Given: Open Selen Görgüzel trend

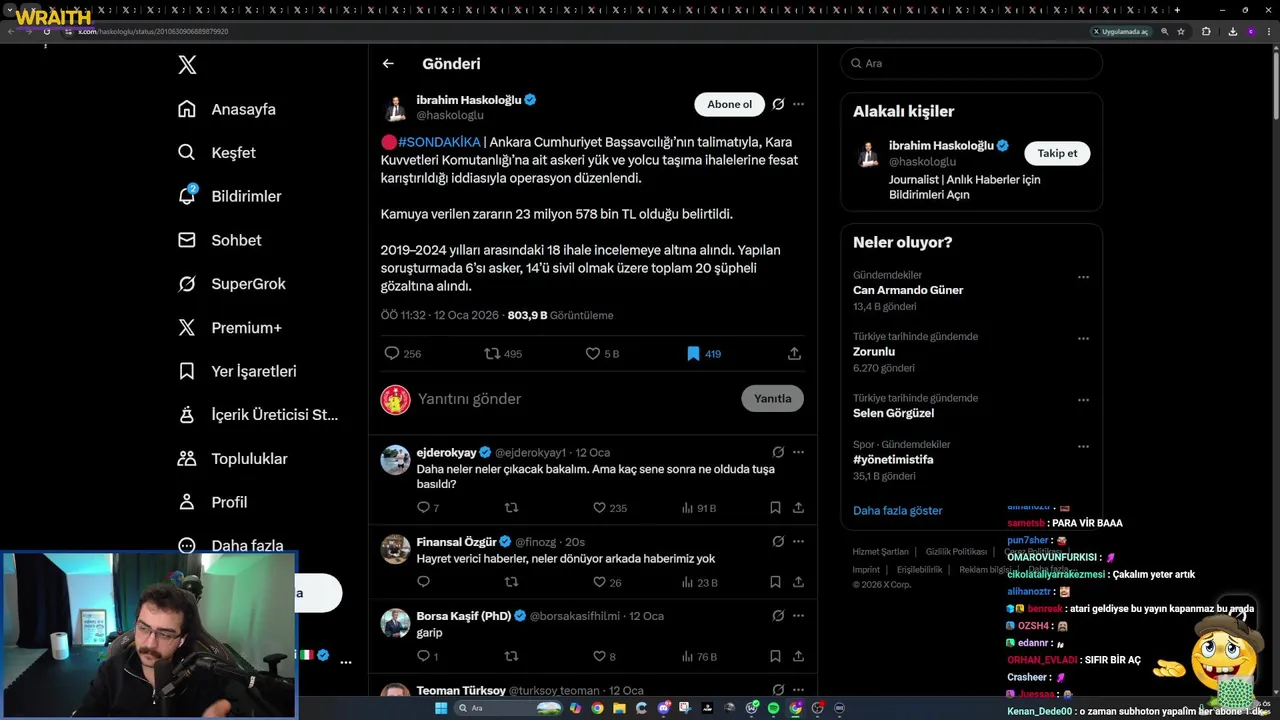Looking at the screenshot, I should click(893, 413).
